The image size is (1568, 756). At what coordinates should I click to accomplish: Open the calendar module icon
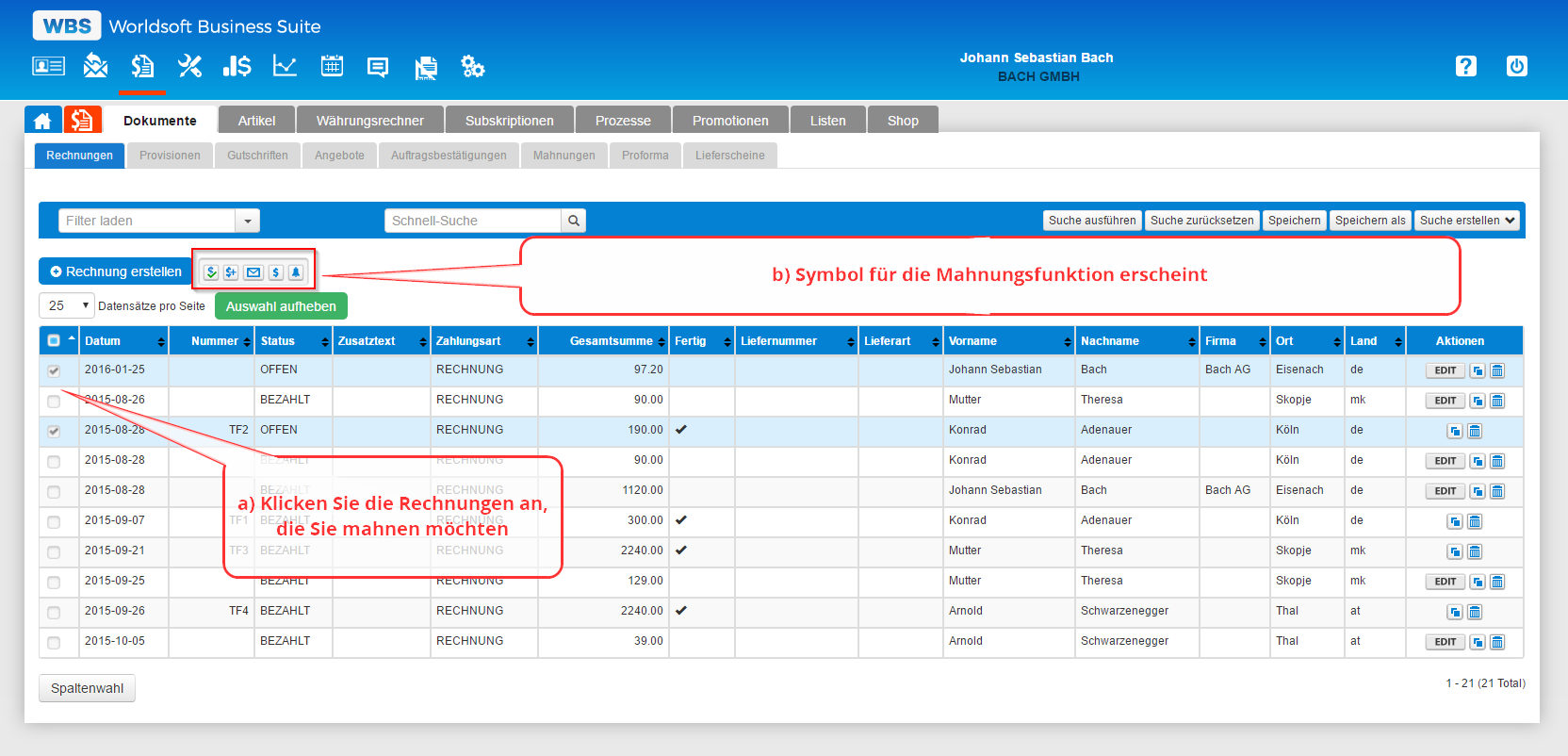coord(332,66)
